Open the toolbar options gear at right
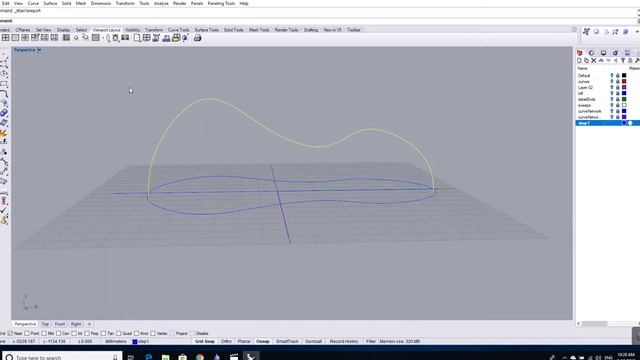Screen dimensions: 640x360 point(574,30)
